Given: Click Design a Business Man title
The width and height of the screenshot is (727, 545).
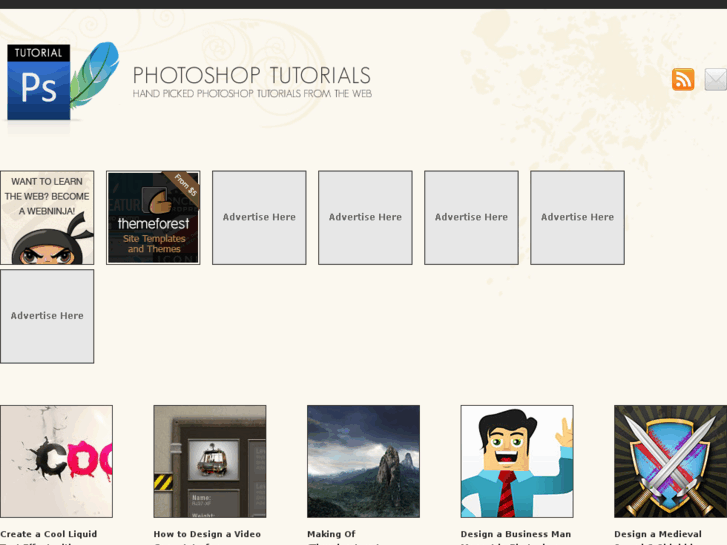Looking at the screenshot, I should click(x=516, y=534).
